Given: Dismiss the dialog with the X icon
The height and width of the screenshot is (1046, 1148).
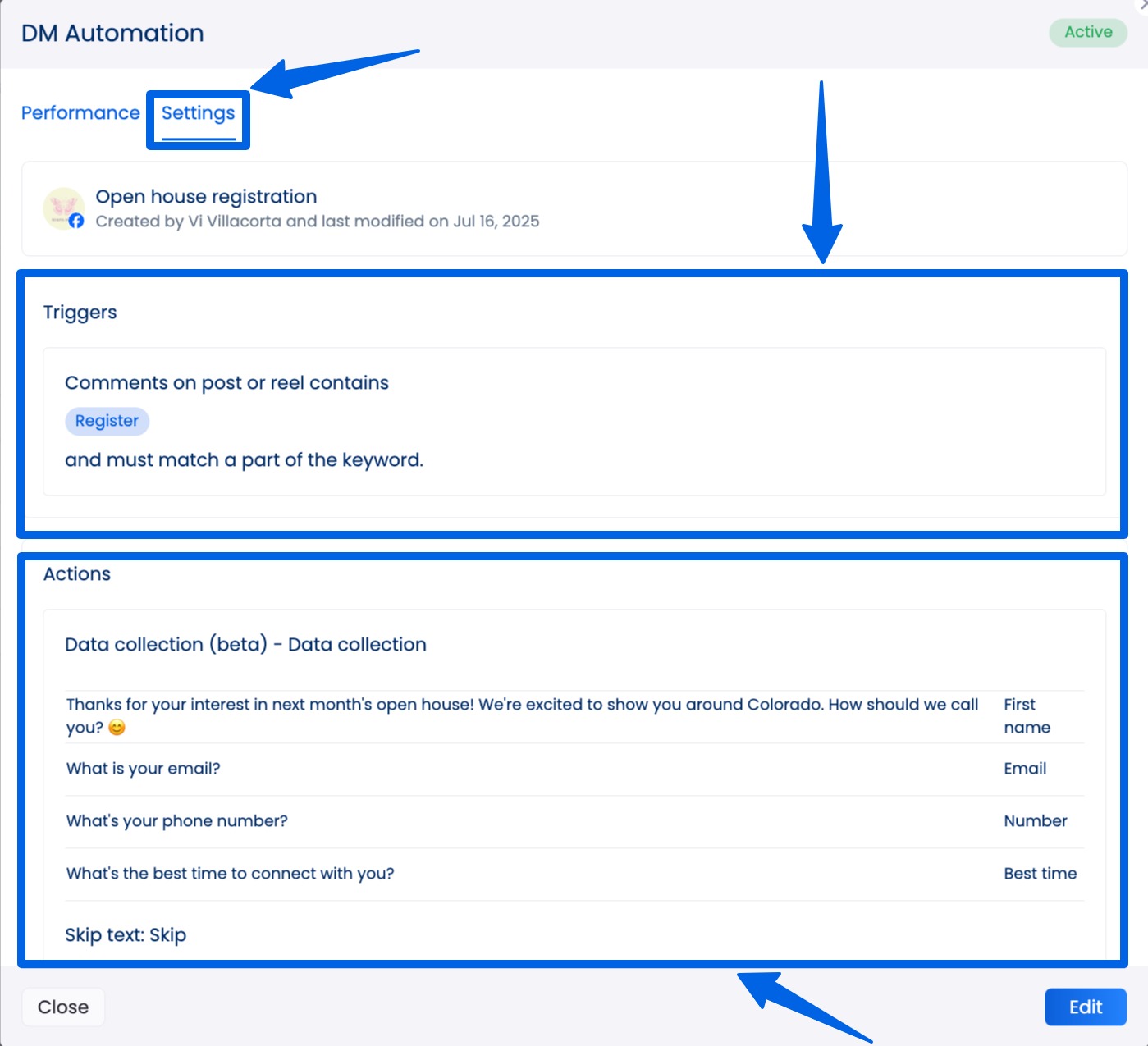Looking at the screenshot, I should point(1142,5).
